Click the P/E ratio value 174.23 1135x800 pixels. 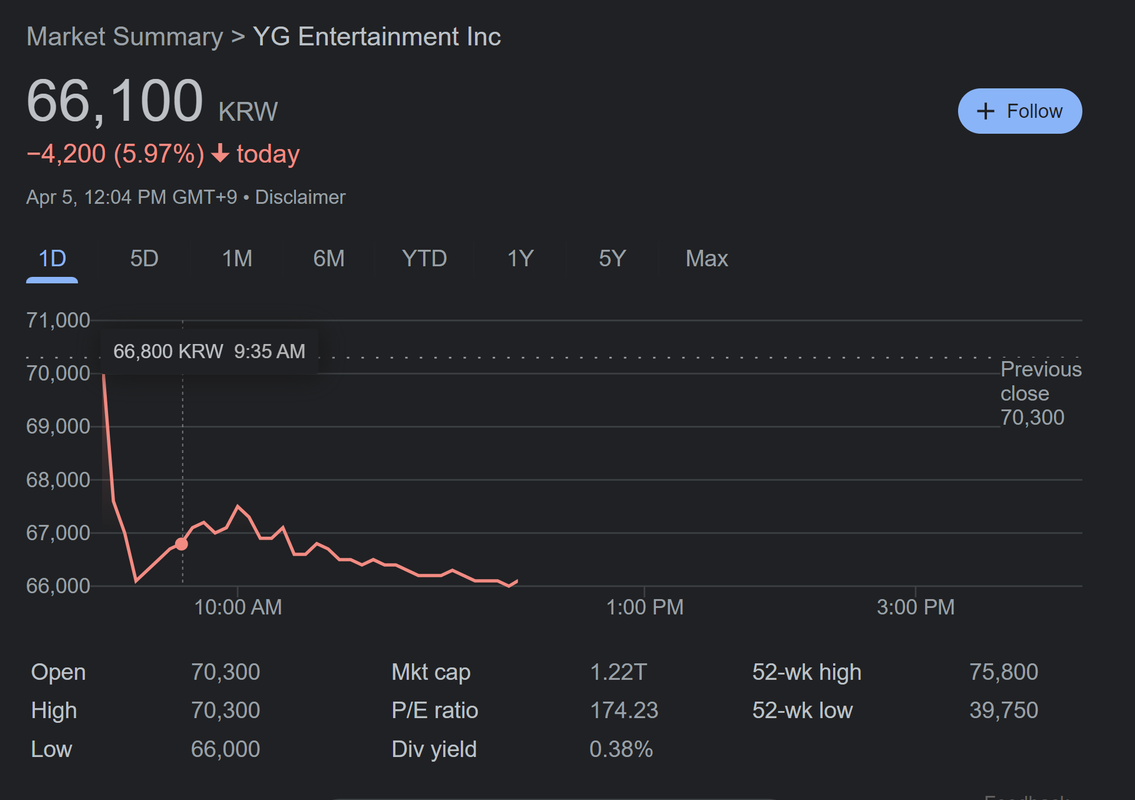(x=623, y=710)
